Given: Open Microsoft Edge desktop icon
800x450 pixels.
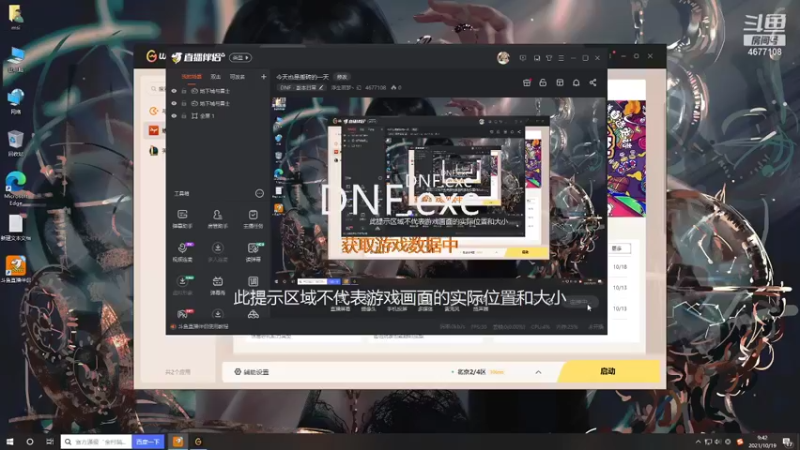Looking at the screenshot, I should pyautogui.click(x=16, y=188).
